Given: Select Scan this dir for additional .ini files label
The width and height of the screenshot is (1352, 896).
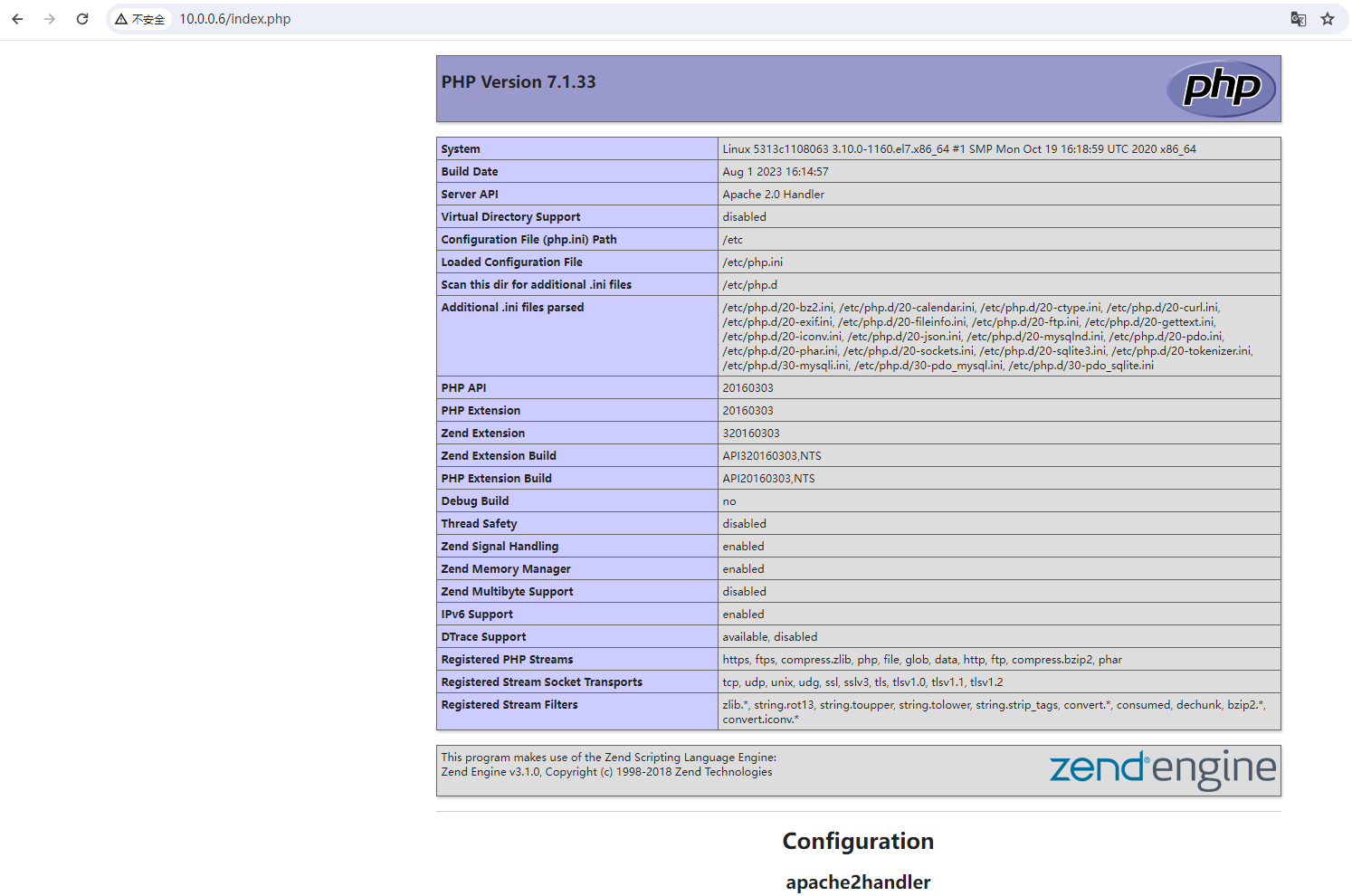Looking at the screenshot, I should click(537, 285).
